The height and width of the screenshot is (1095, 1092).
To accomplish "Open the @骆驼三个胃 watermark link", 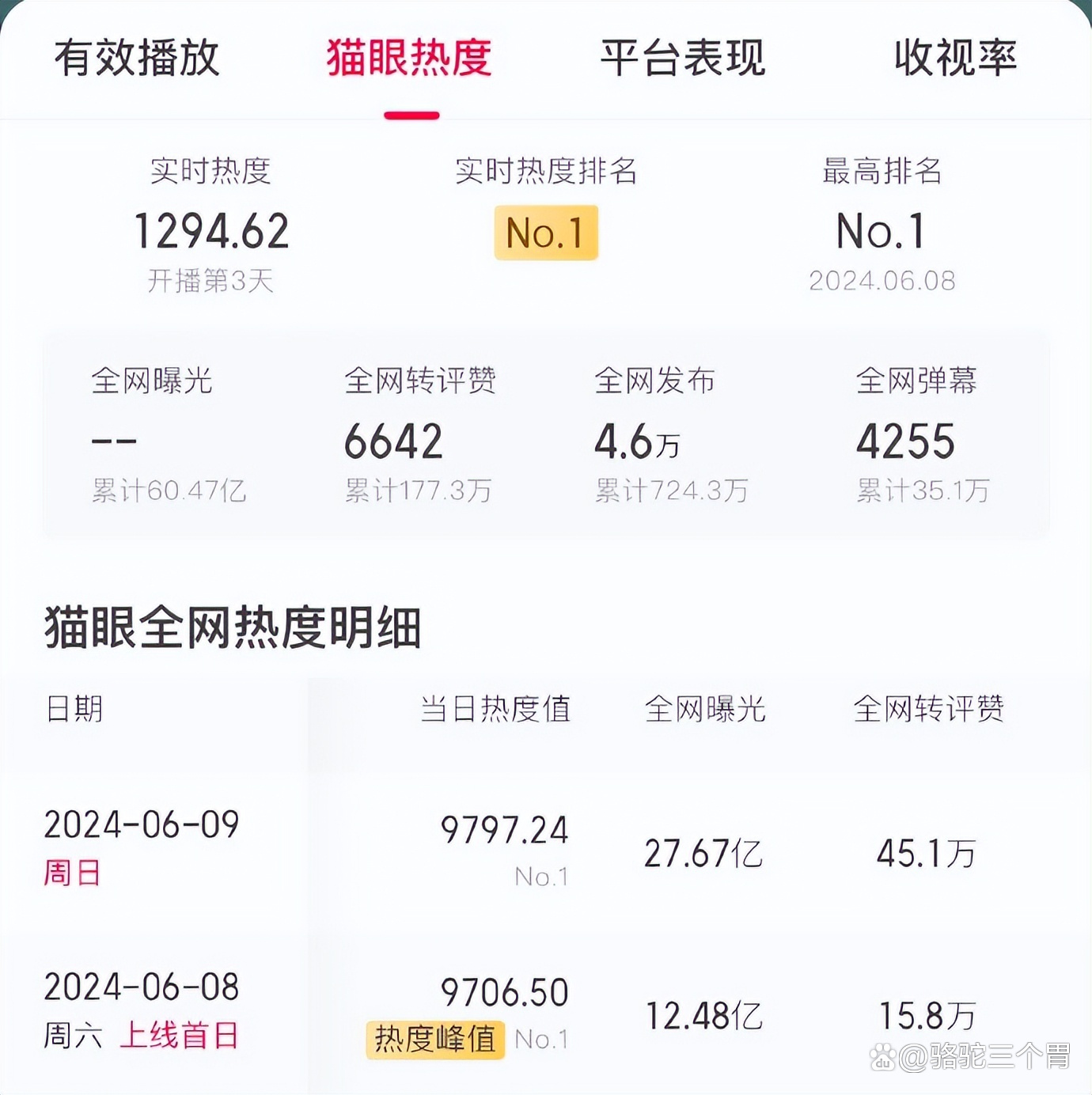I will tap(984, 1057).
